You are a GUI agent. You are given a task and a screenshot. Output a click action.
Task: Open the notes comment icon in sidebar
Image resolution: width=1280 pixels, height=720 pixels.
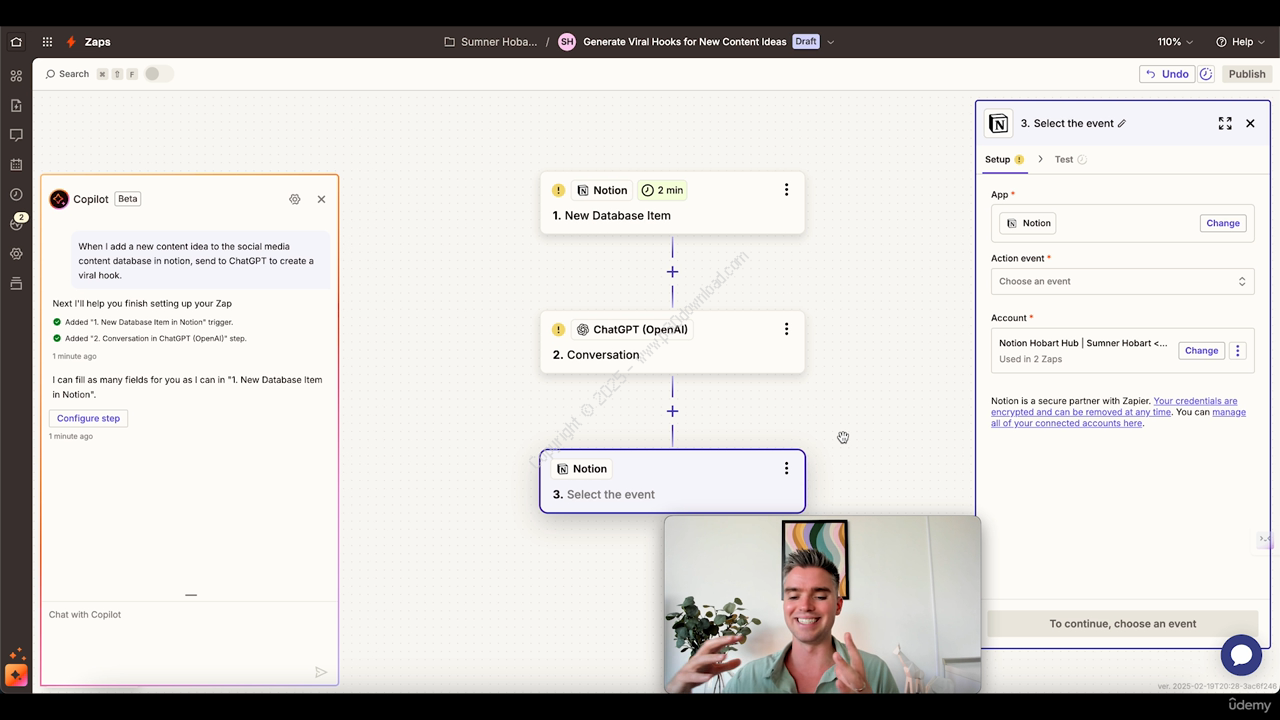coord(16,135)
